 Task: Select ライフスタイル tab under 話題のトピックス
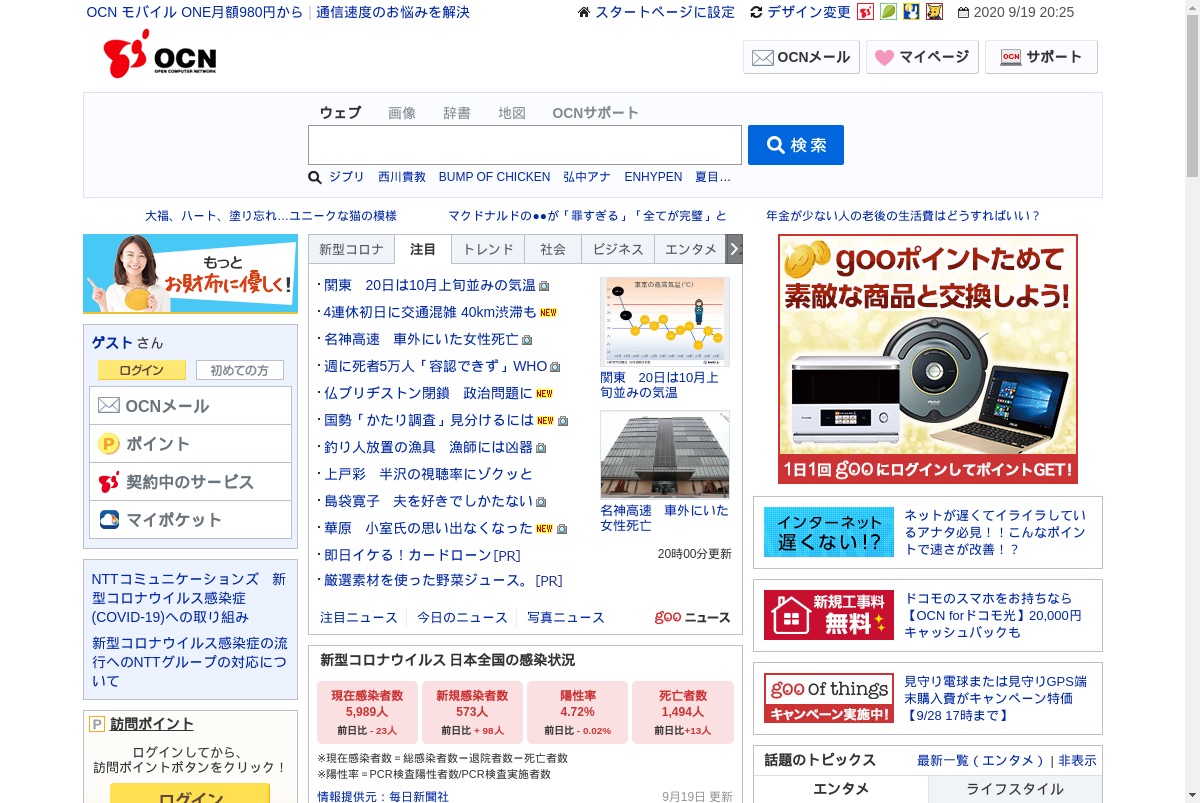[1015, 789]
